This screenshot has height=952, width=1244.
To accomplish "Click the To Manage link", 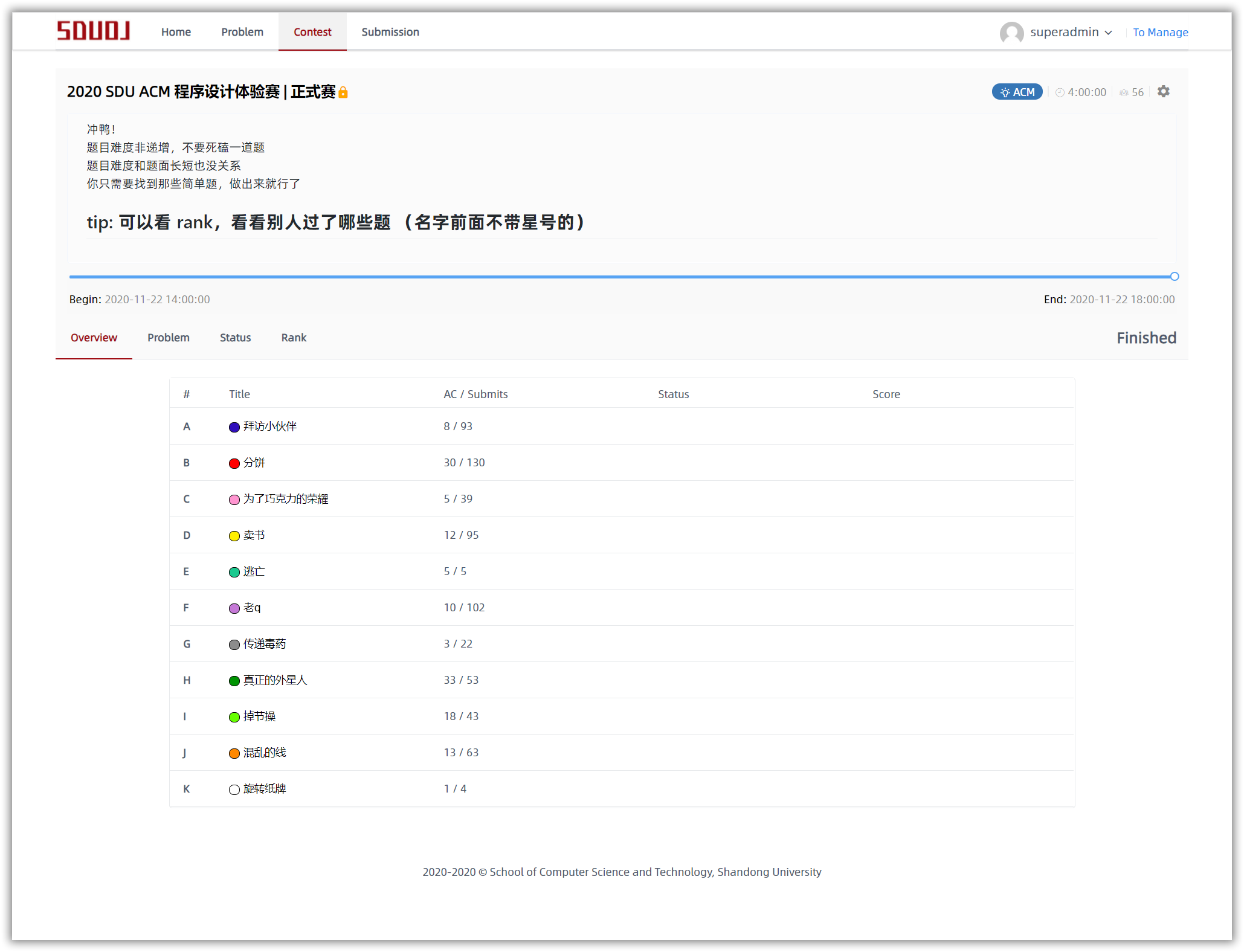I will (1160, 33).
